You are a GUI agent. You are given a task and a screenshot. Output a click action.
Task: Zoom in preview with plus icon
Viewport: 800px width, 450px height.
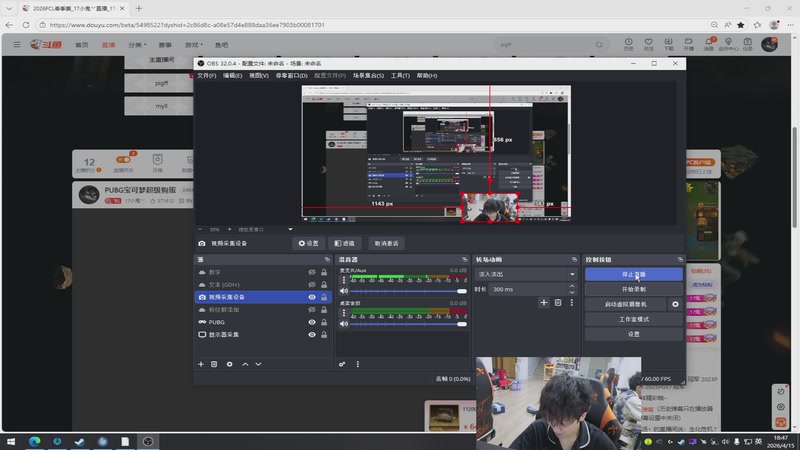coord(230,230)
